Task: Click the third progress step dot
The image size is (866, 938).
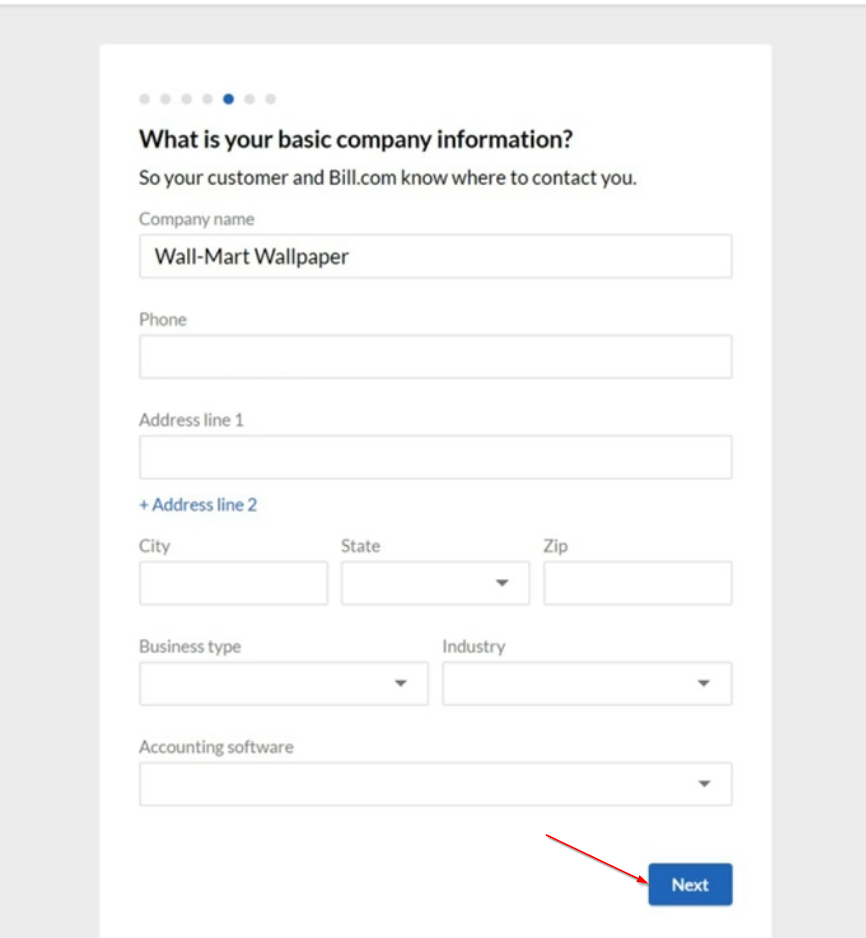Action: (187, 99)
